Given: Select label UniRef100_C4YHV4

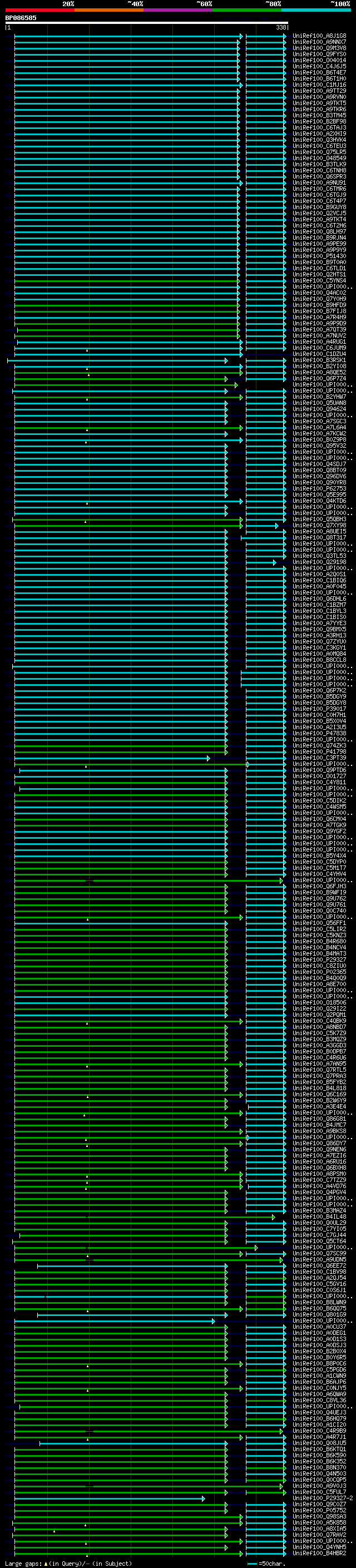Looking at the screenshot, I should pyautogui.click(x=319, y=874).
